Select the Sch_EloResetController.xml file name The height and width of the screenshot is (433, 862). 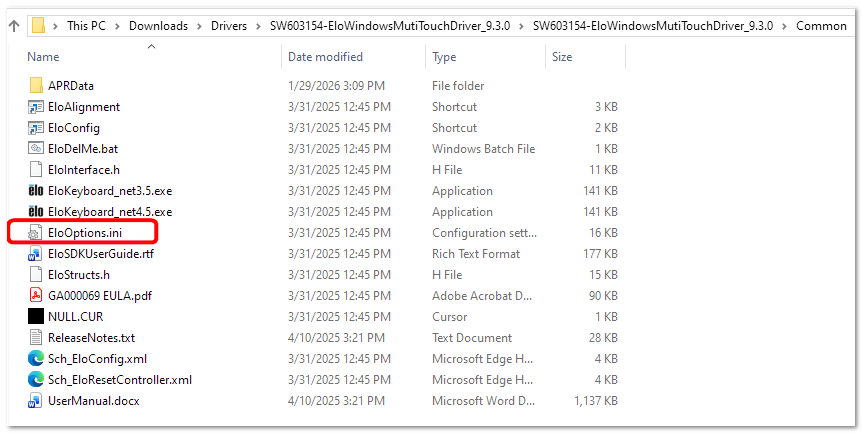120,379
